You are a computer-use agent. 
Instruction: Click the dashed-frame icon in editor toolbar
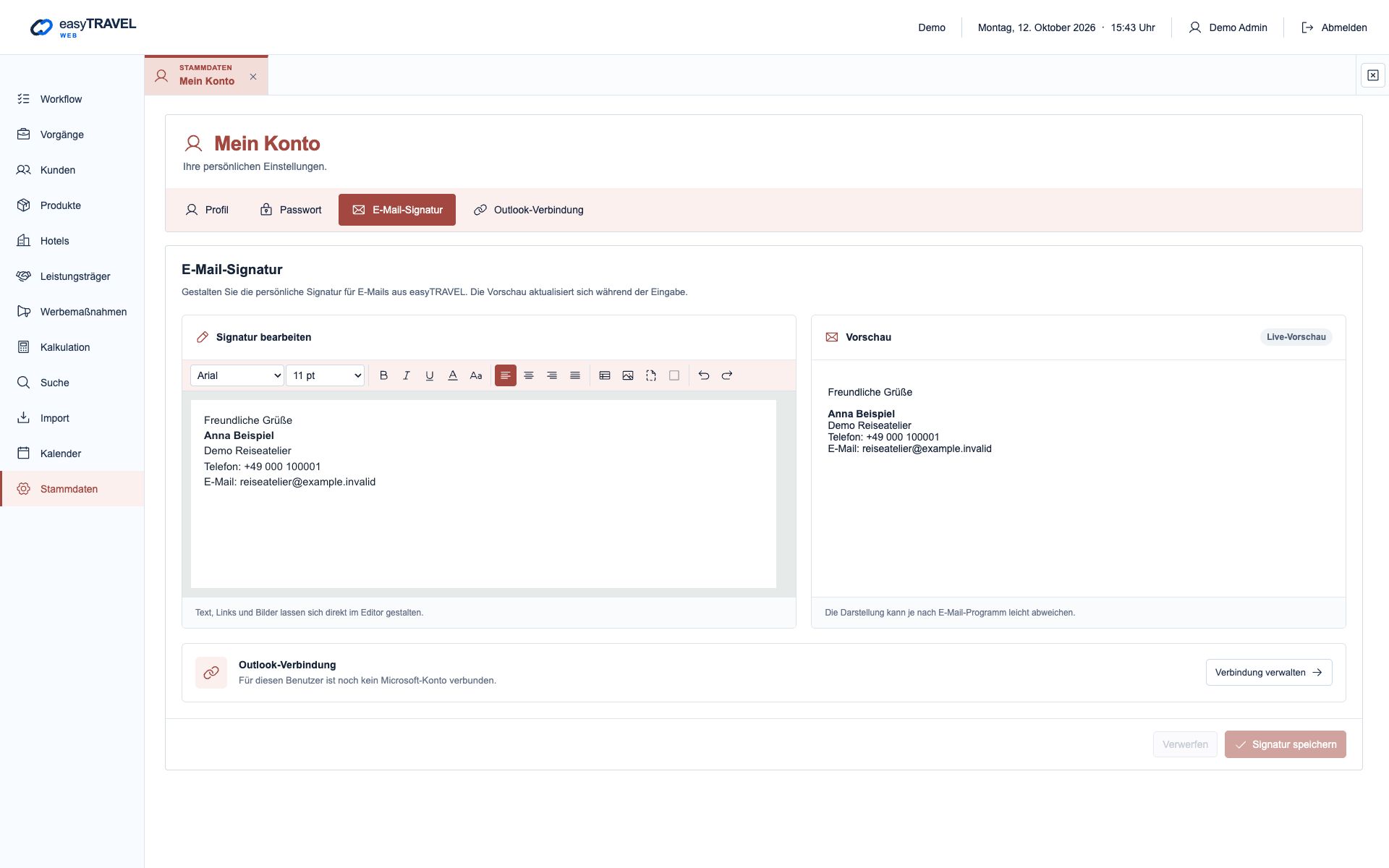[x=651, y=375]
